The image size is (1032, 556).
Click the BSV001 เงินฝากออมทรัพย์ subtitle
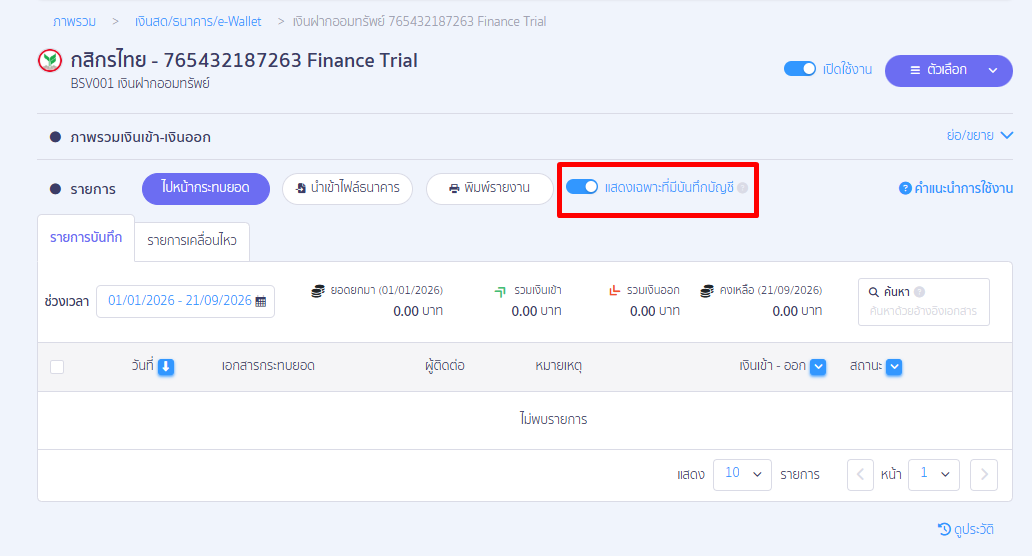(140, 84)
